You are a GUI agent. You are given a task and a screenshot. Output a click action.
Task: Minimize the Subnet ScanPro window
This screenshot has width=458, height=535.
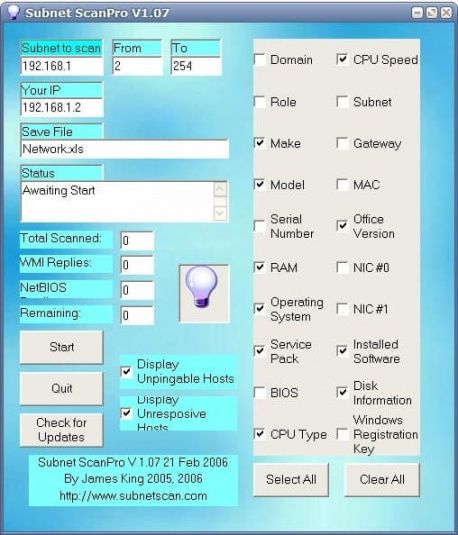(x=417, y=13)
